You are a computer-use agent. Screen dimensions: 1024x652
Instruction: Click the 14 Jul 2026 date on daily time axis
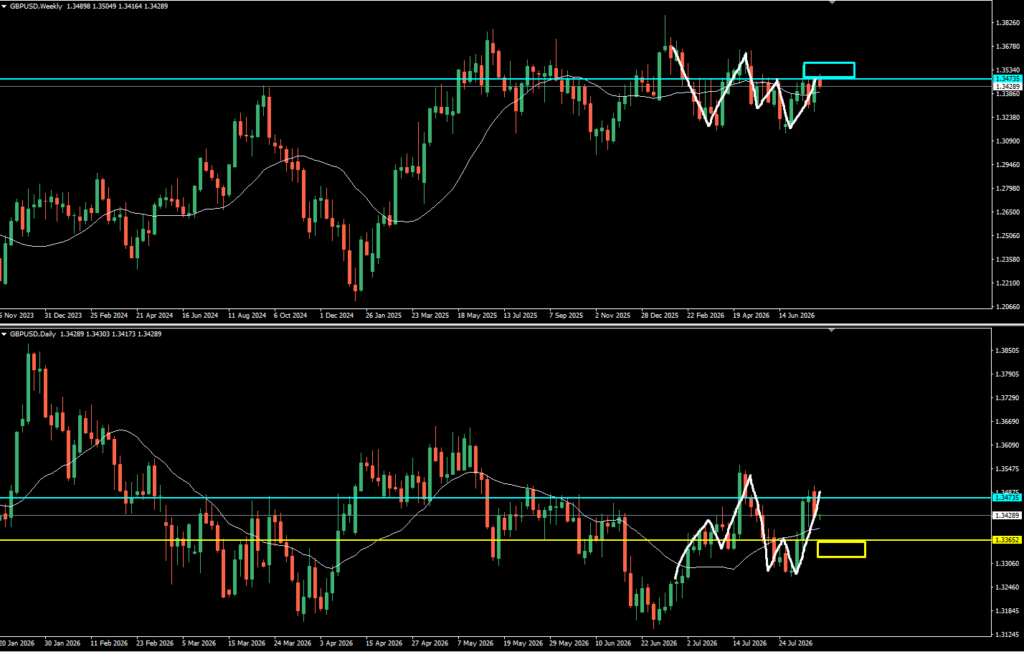point(750,643)
